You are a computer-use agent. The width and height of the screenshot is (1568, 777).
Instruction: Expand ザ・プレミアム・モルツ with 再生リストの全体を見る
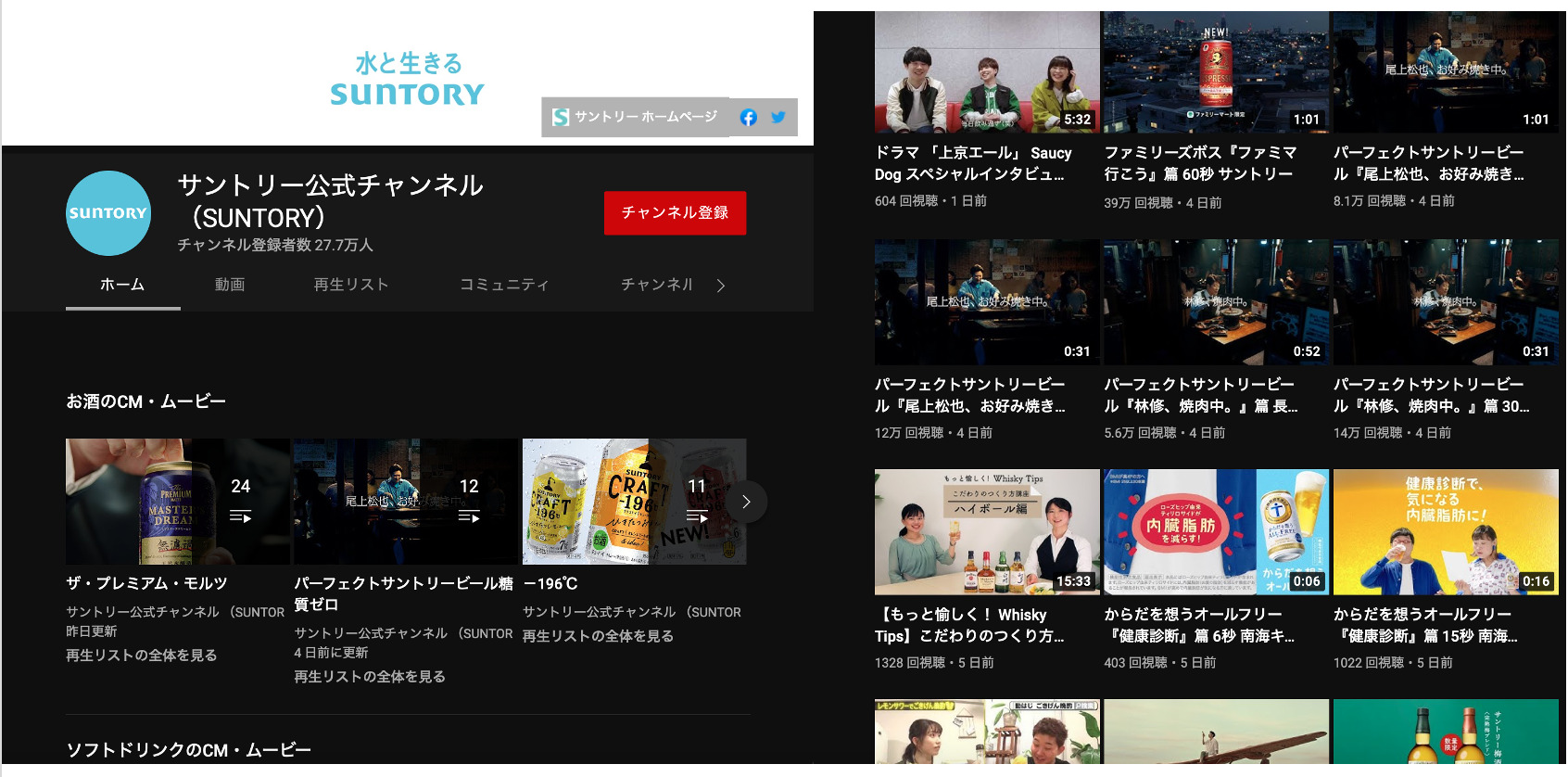(141, 655)
